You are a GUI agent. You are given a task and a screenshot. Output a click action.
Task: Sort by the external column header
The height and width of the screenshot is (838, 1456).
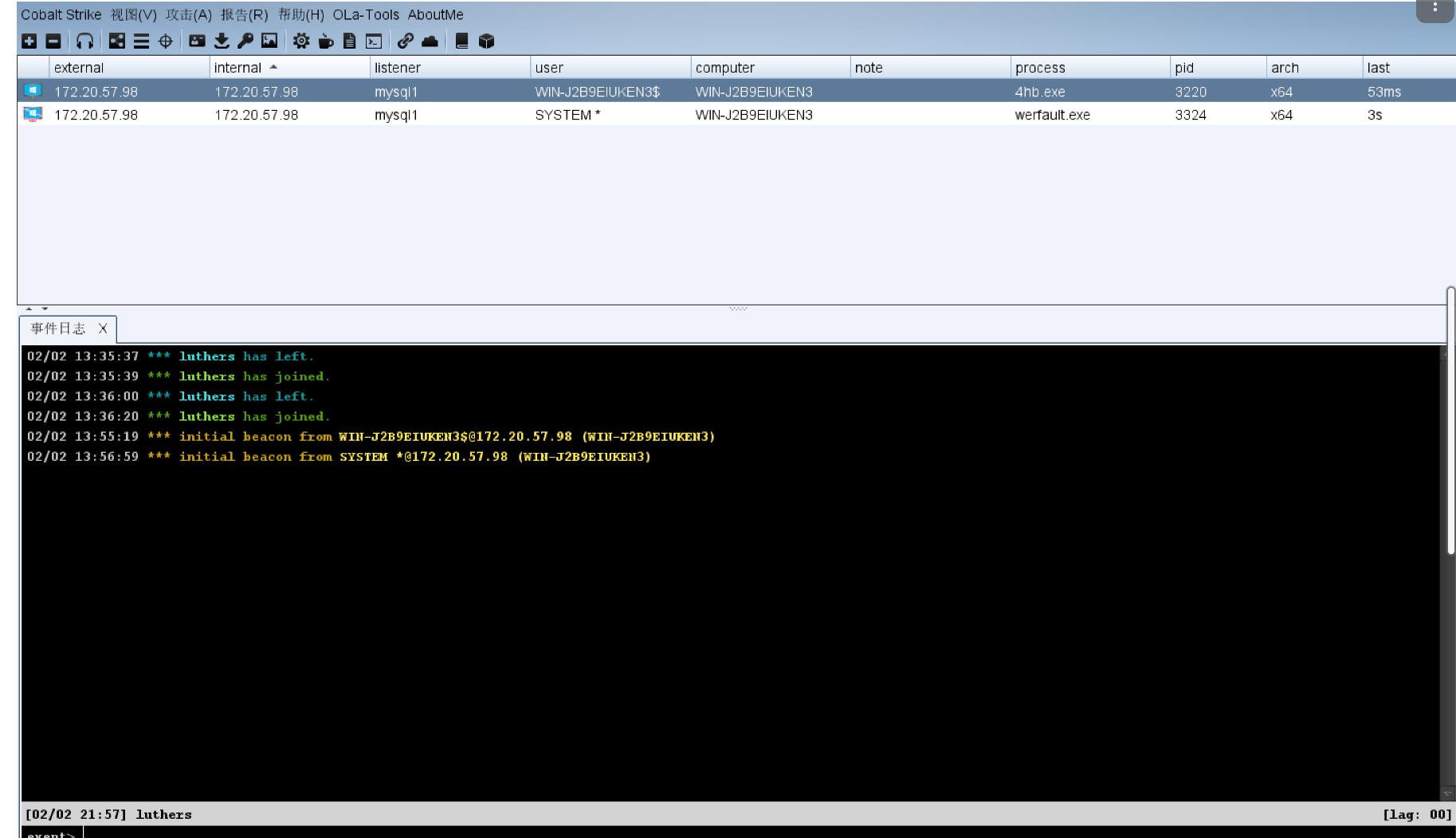[x=129, y=68]
